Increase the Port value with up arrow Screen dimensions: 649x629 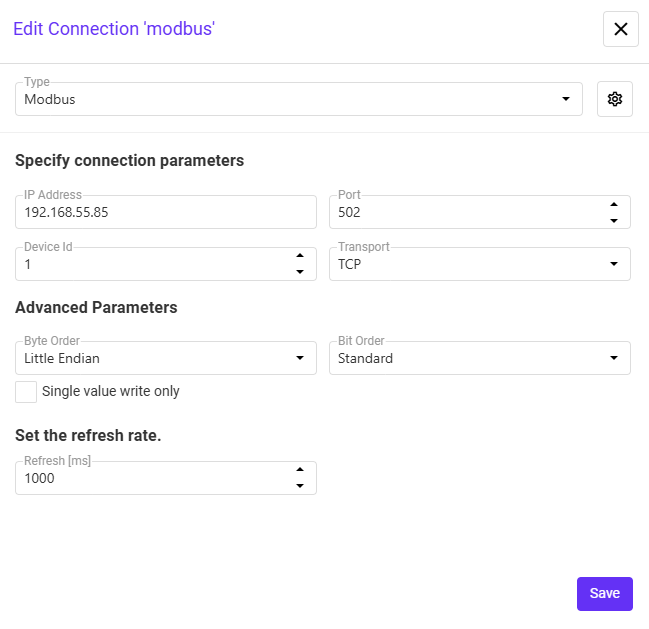tap(614, 204)
